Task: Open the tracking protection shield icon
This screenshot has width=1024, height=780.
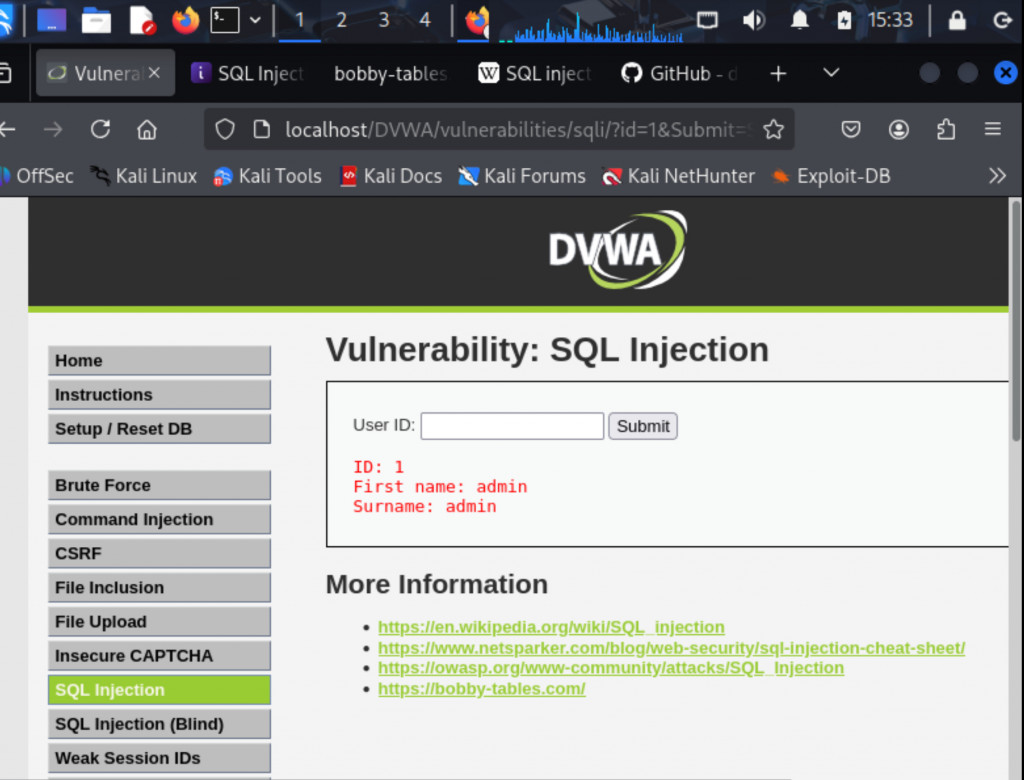Action: (225, 129)
